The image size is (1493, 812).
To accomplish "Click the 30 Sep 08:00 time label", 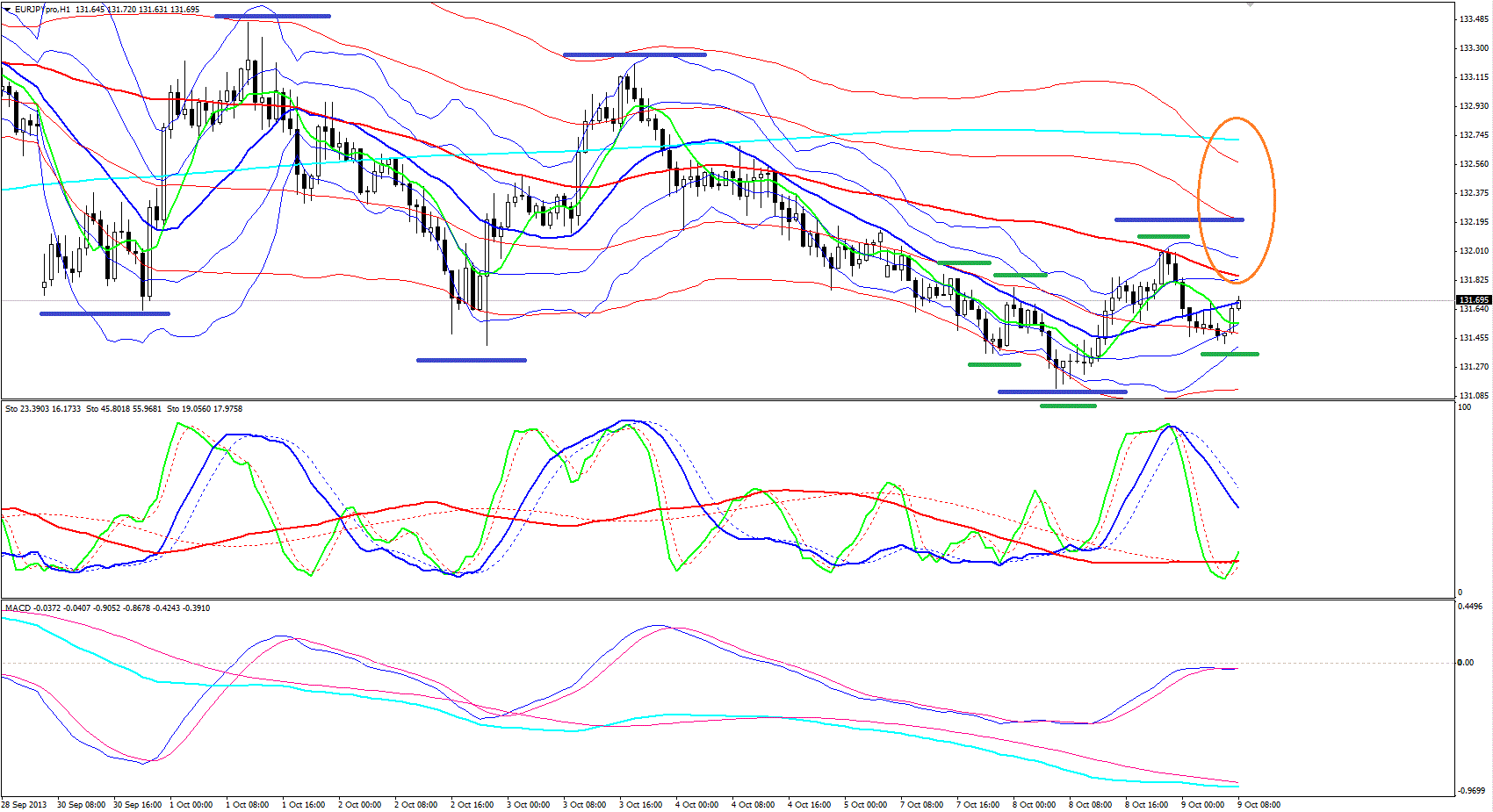I will [81, 805].
